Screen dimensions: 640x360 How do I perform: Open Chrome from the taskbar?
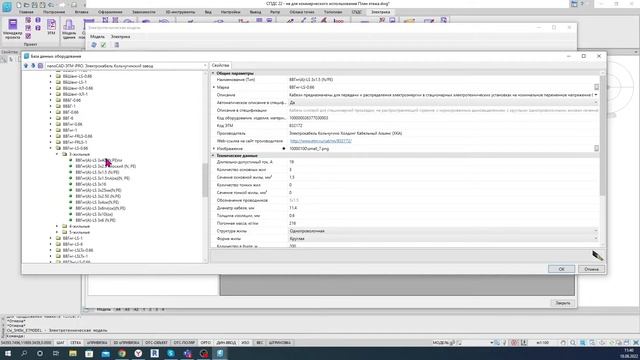(x=122, y=353)
